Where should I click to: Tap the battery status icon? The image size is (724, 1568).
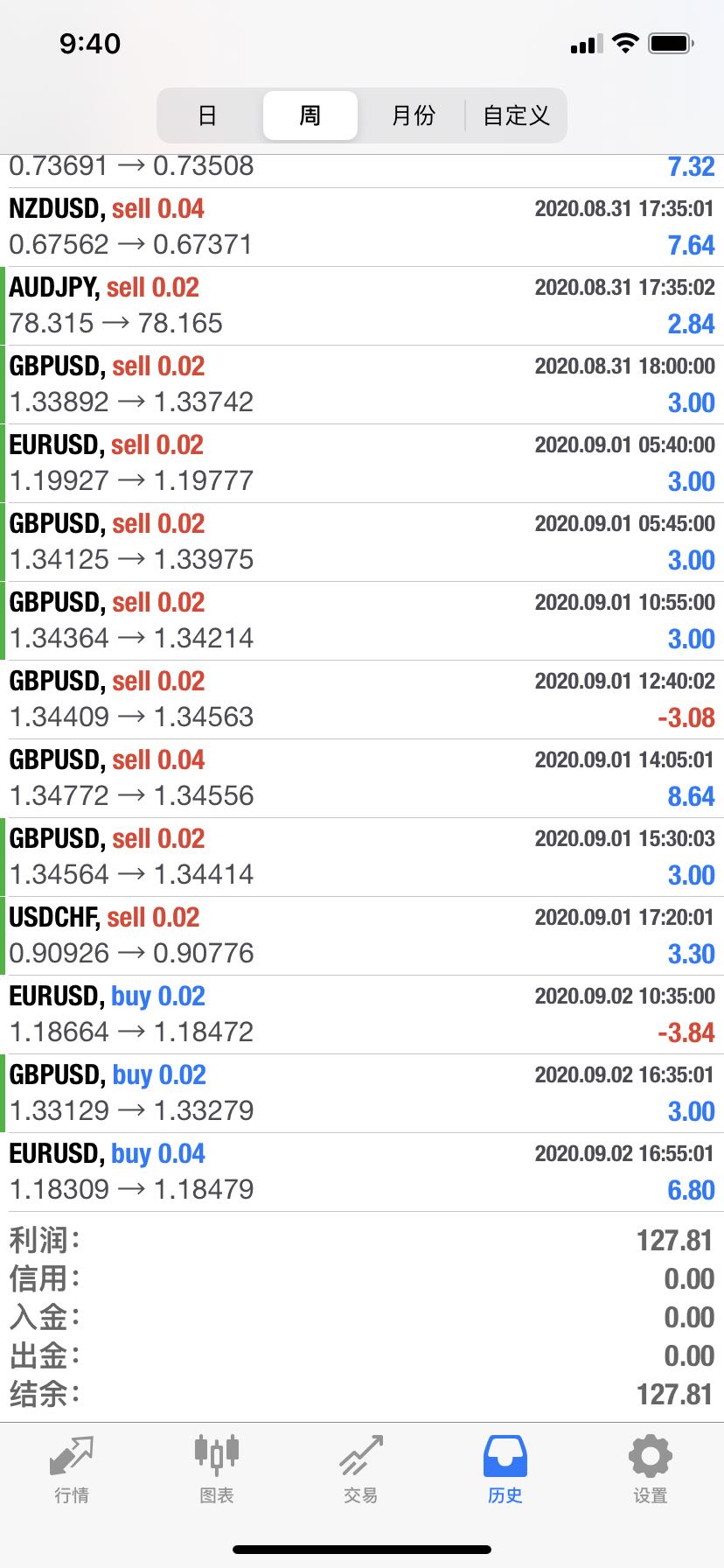pyautogui.click(x=671, y=43)
